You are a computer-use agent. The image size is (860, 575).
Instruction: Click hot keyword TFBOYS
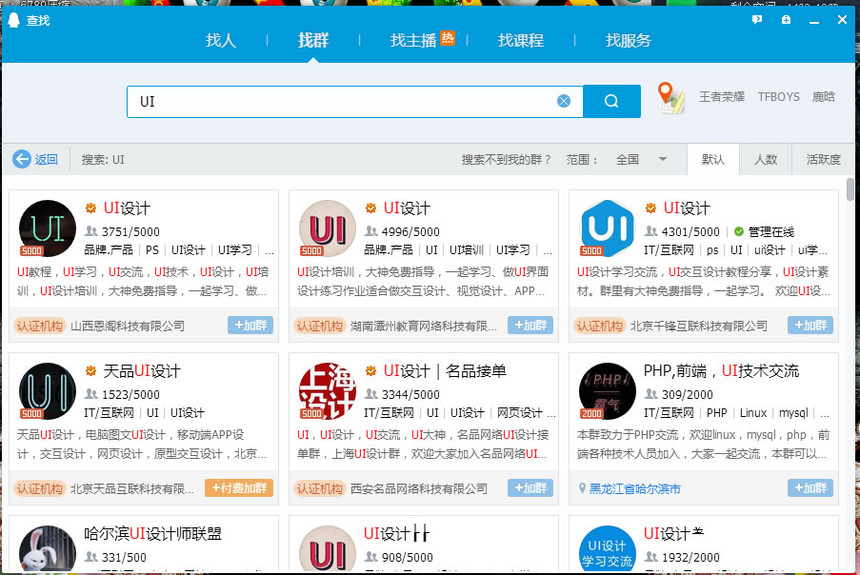point(779,97)
